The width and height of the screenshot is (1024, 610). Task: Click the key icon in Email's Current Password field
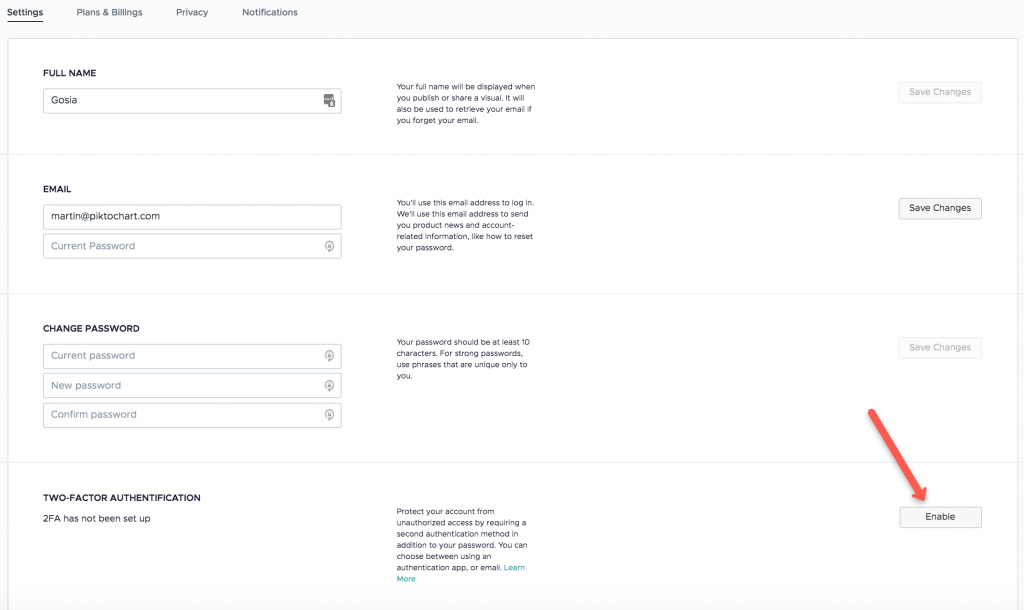(x=329, y=246)
